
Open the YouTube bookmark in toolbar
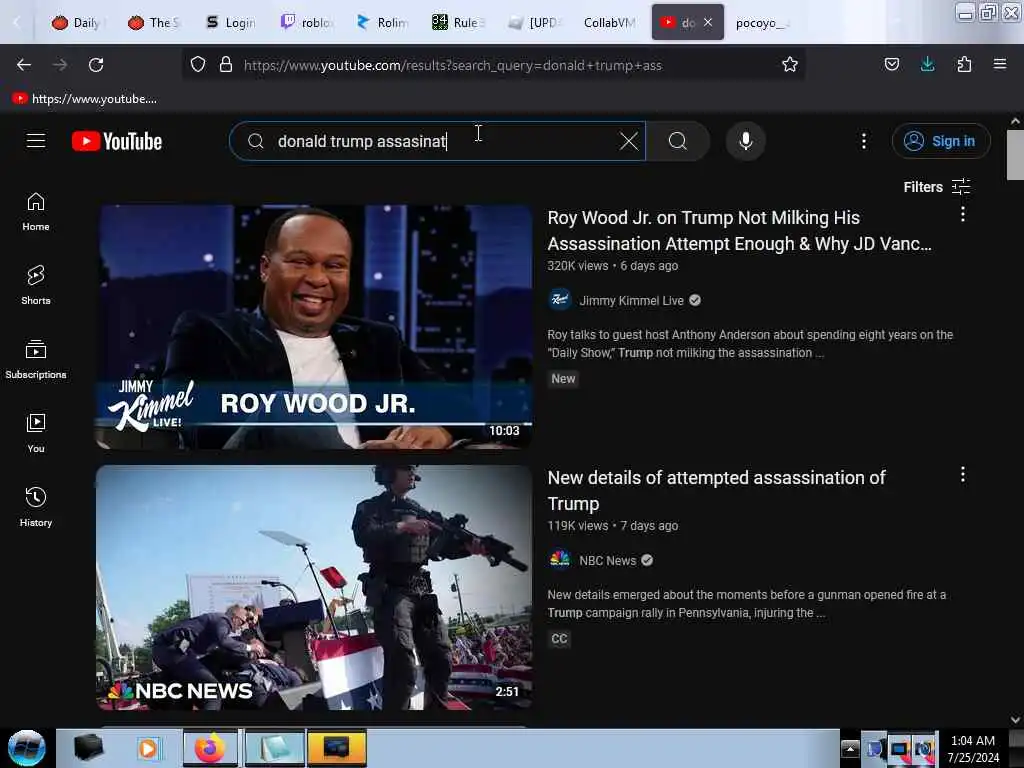click(x=85, y=99)
